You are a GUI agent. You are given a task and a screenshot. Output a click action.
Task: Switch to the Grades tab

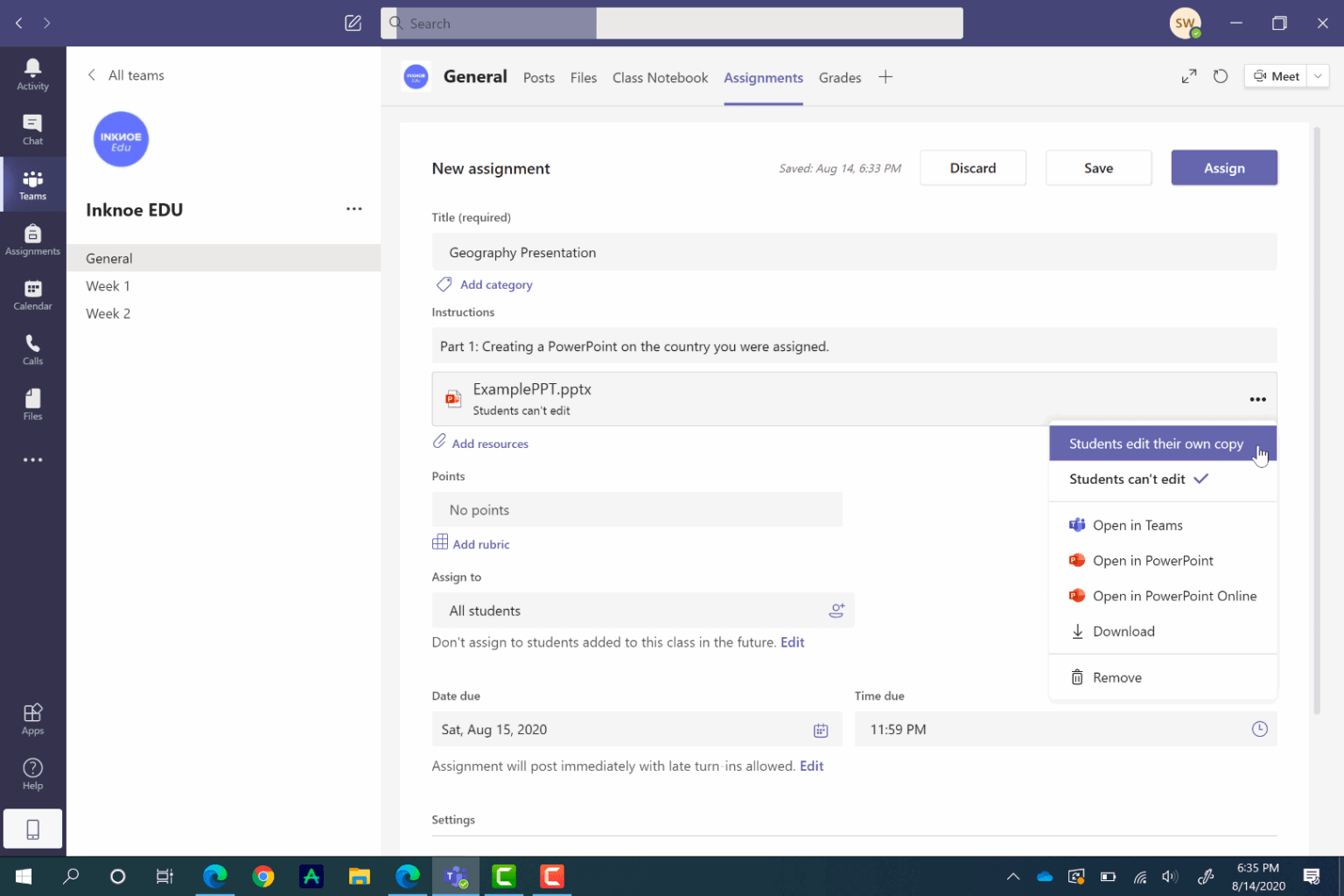839,77
